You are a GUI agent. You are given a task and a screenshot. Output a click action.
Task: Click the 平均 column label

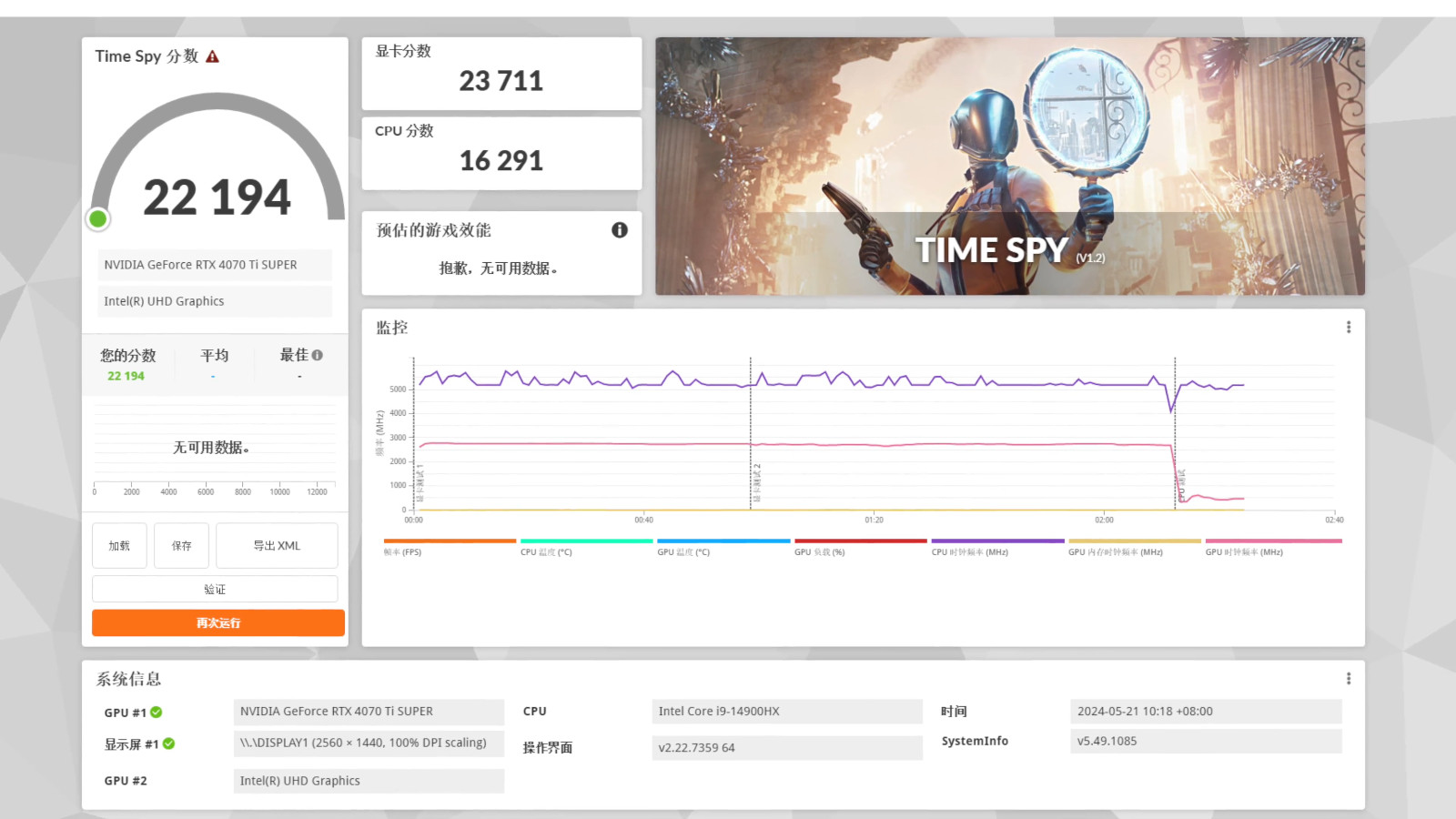tap(214, 355)
